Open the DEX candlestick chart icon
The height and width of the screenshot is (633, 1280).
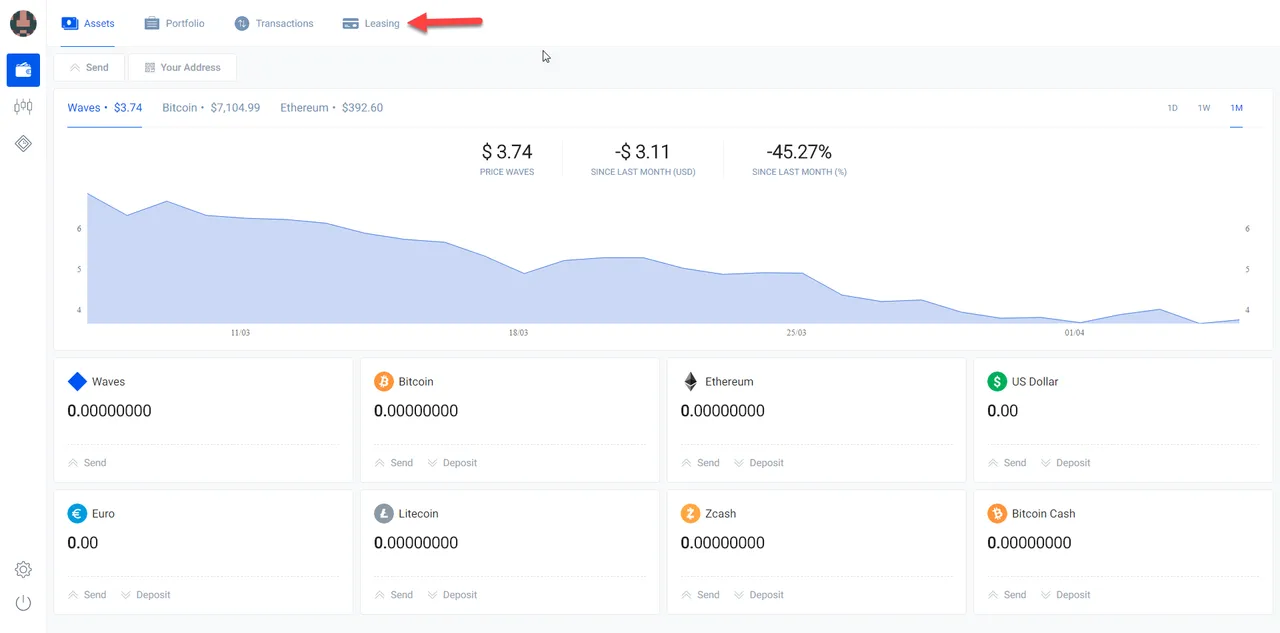23,107
